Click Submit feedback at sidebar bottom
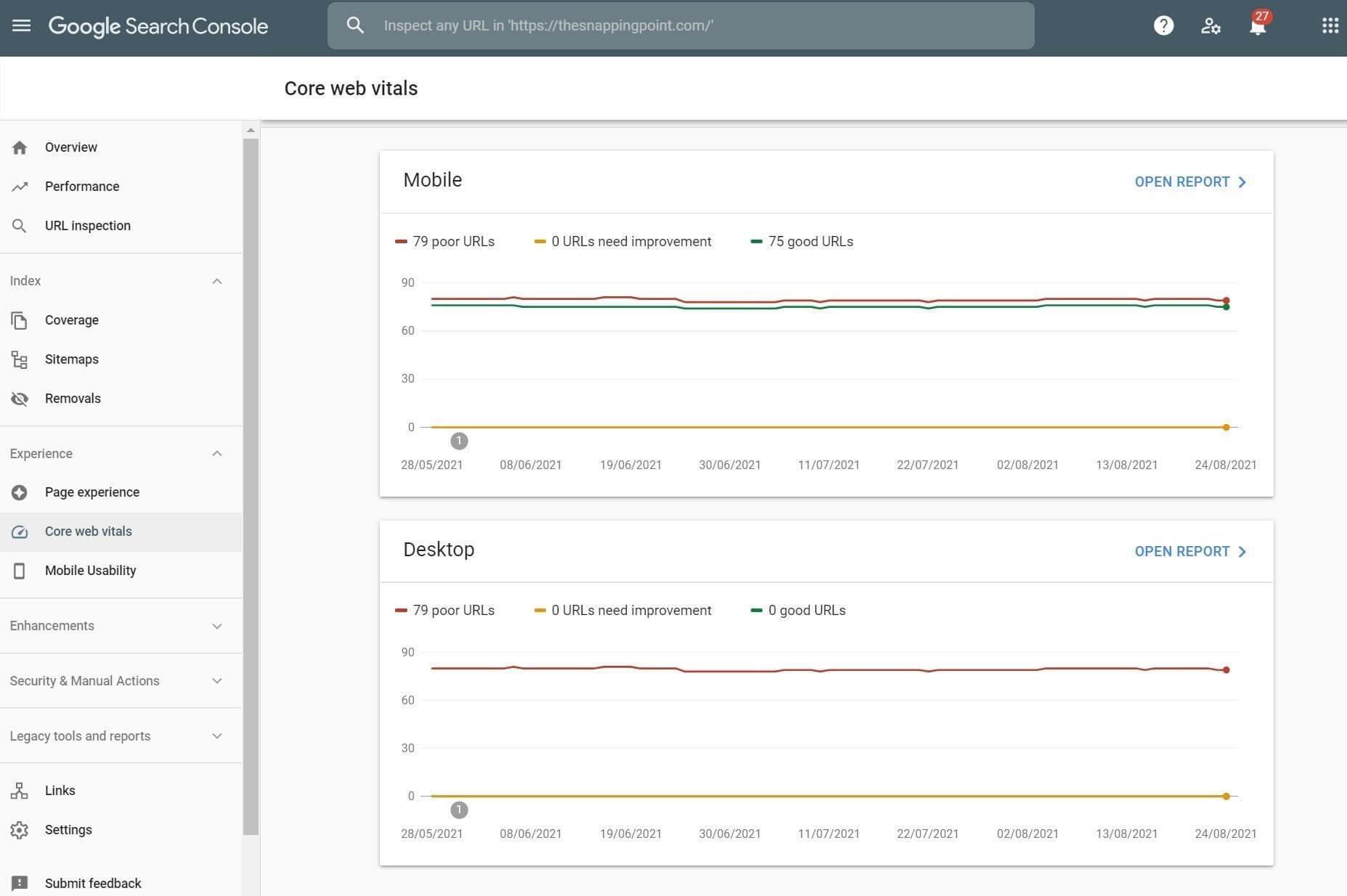This screenshot has height=896, width=1347. pos(93,883)
